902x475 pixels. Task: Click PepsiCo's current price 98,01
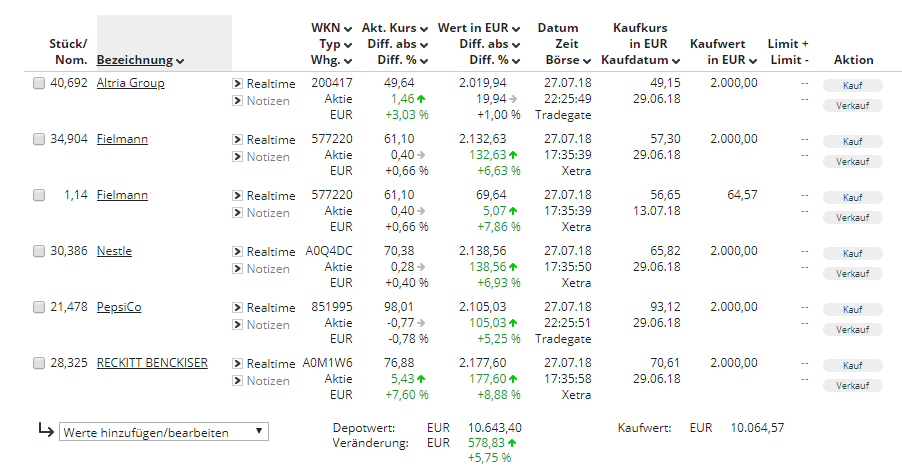[399, 307]
